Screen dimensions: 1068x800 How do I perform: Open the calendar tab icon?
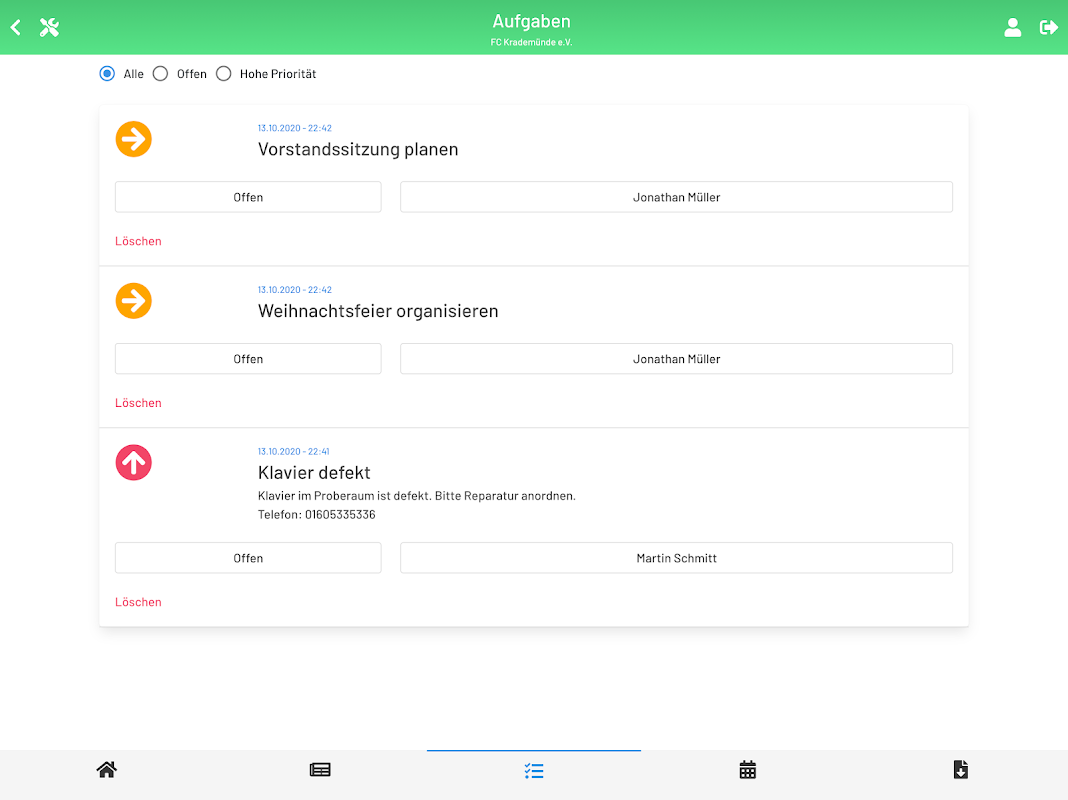tap(748, 770)
